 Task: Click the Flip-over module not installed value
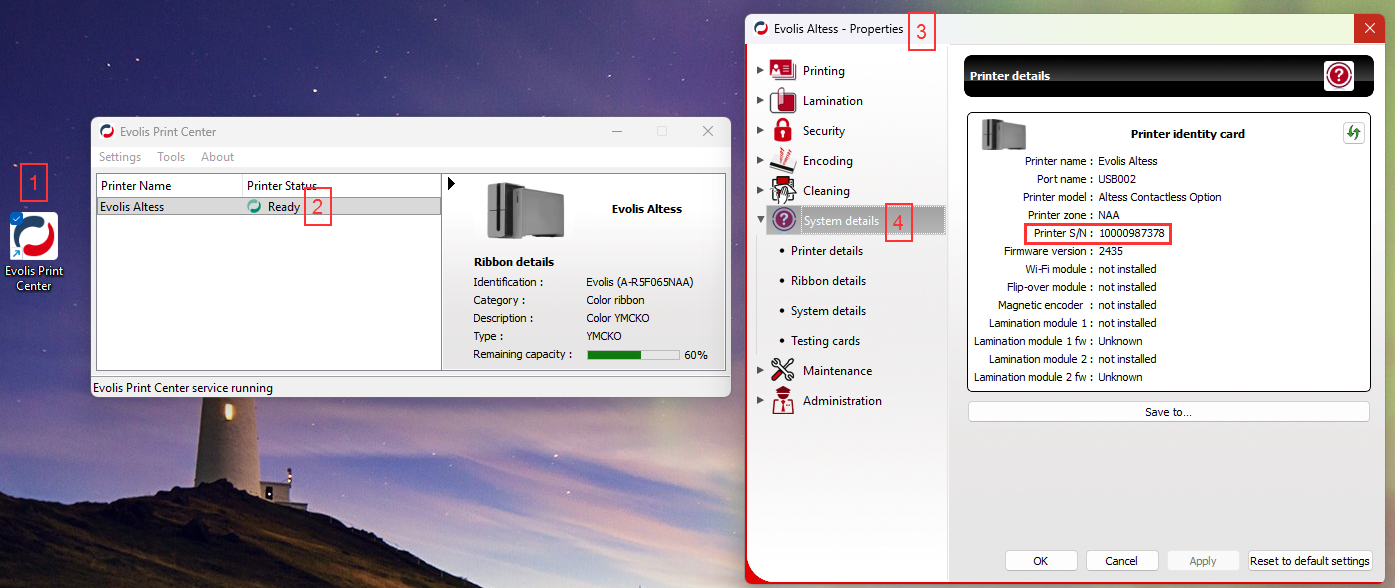[1127, 287]
